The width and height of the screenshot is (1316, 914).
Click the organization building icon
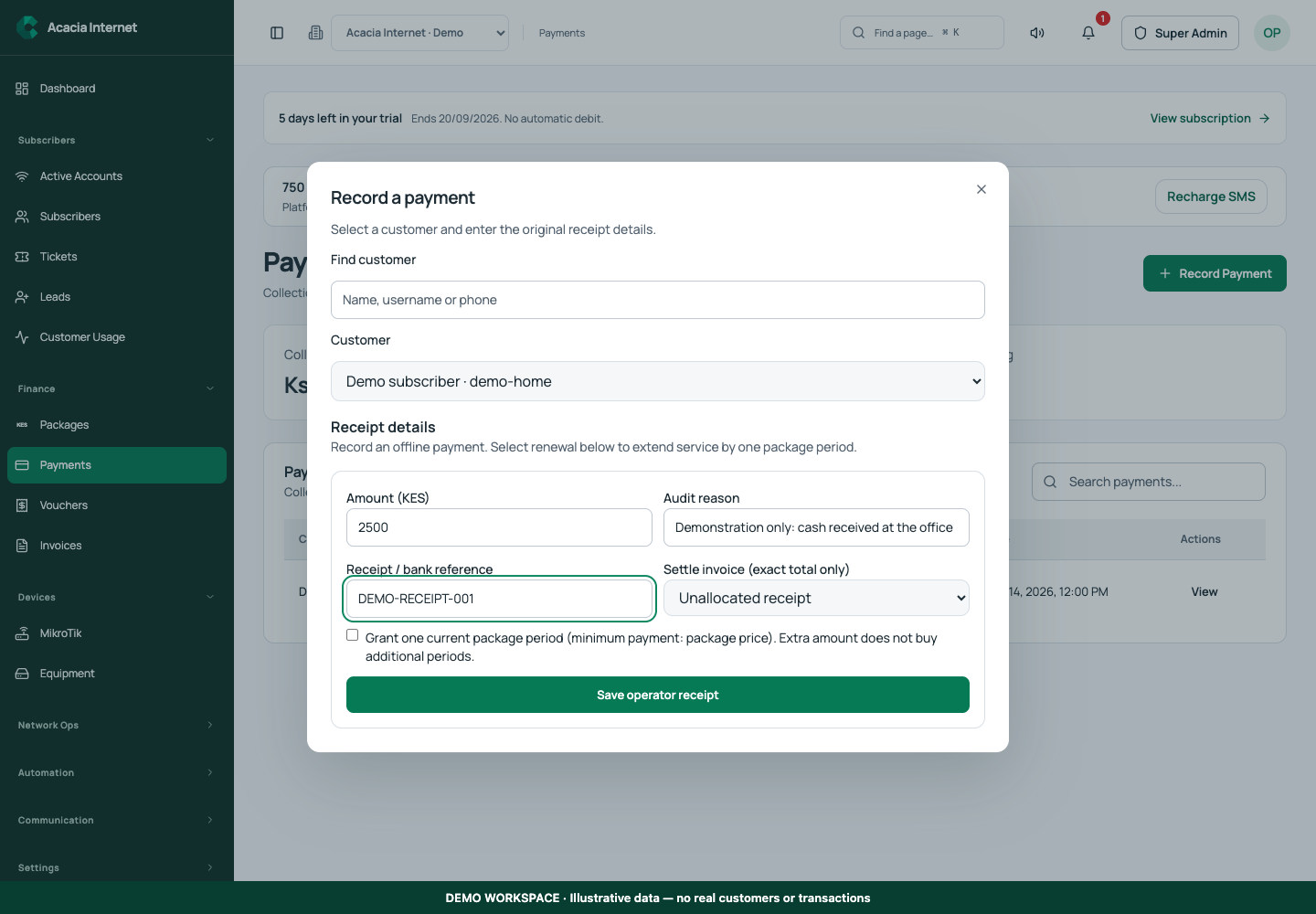point(315,33)
